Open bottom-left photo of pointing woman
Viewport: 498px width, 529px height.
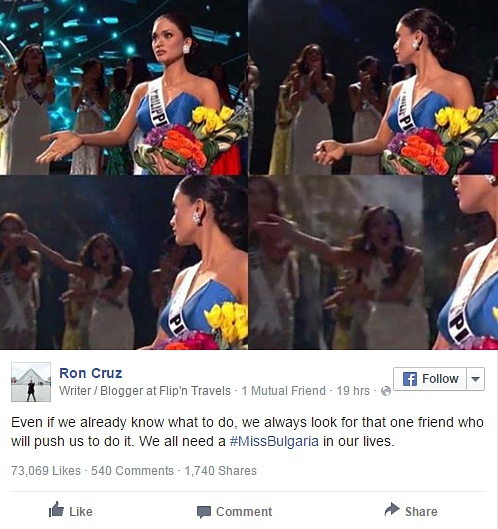point(123,262)
